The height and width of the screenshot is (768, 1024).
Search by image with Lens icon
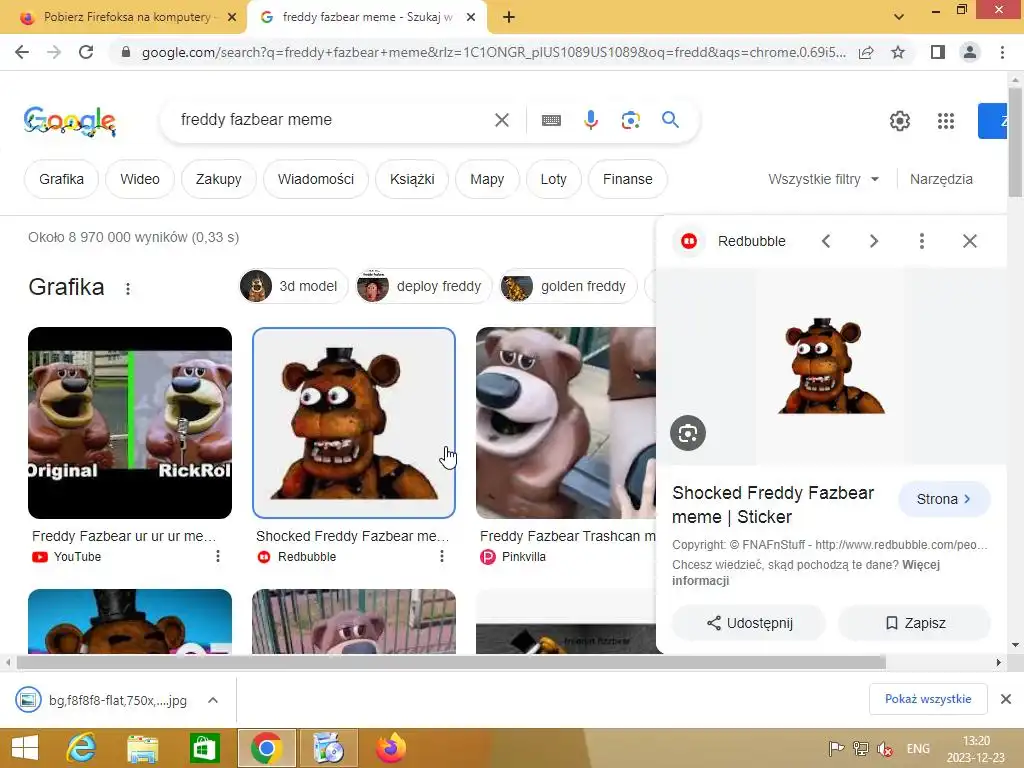click(x=631, y=120)
